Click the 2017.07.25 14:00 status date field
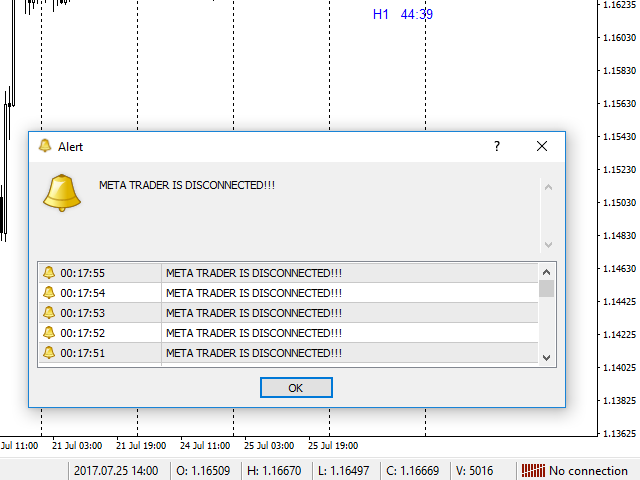The width and height of the screenshot is (640, 480). pos(113,471)
